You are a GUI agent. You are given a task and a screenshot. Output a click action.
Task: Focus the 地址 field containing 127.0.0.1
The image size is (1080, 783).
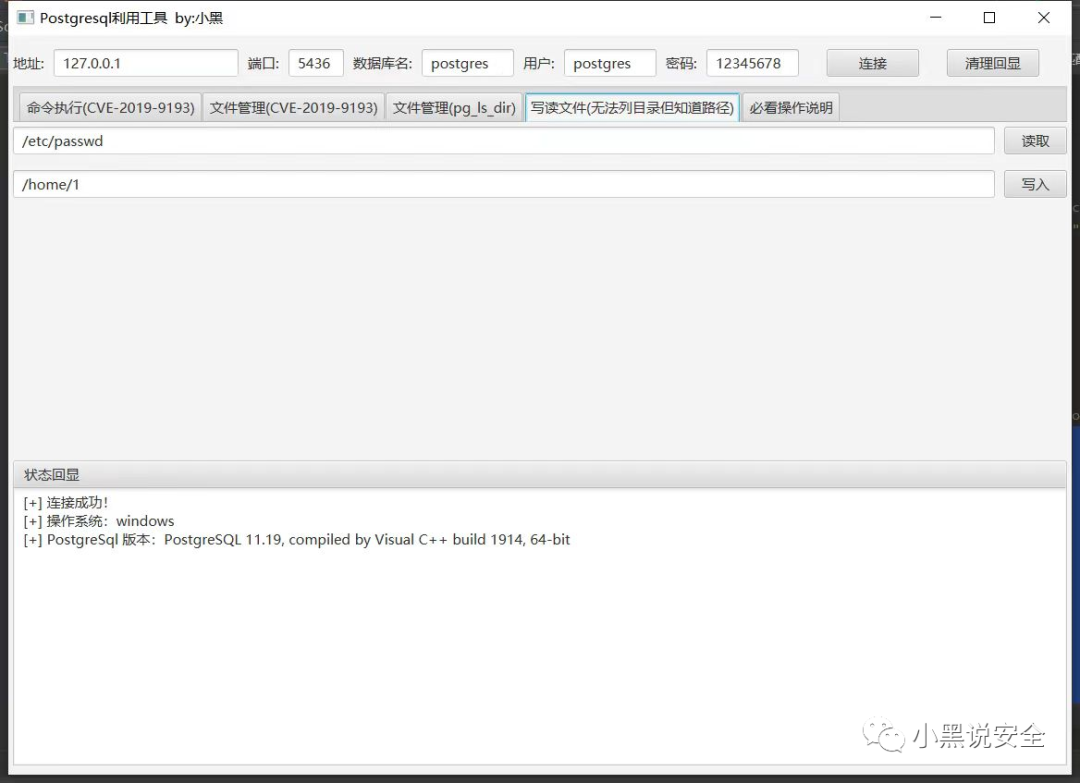click(x=146, y=63)
